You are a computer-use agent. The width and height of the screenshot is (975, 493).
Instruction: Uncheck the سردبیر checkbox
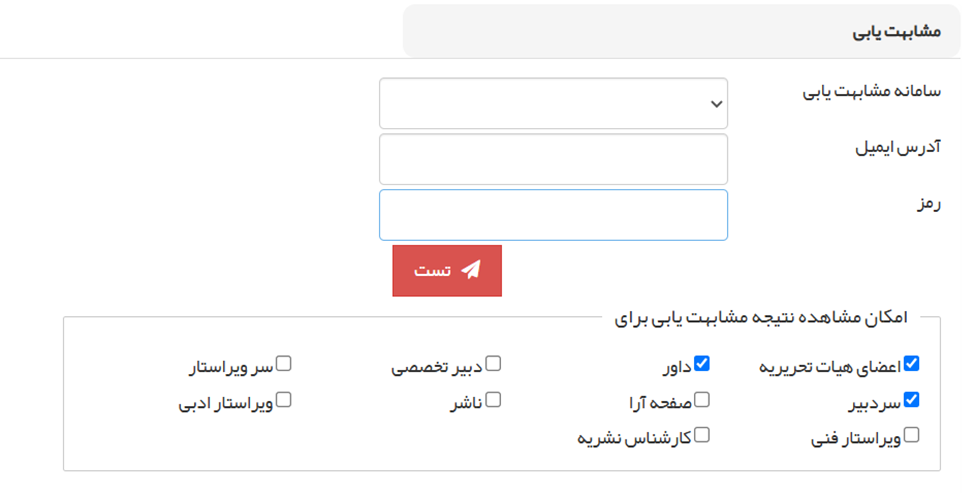[x=911, y=400]
